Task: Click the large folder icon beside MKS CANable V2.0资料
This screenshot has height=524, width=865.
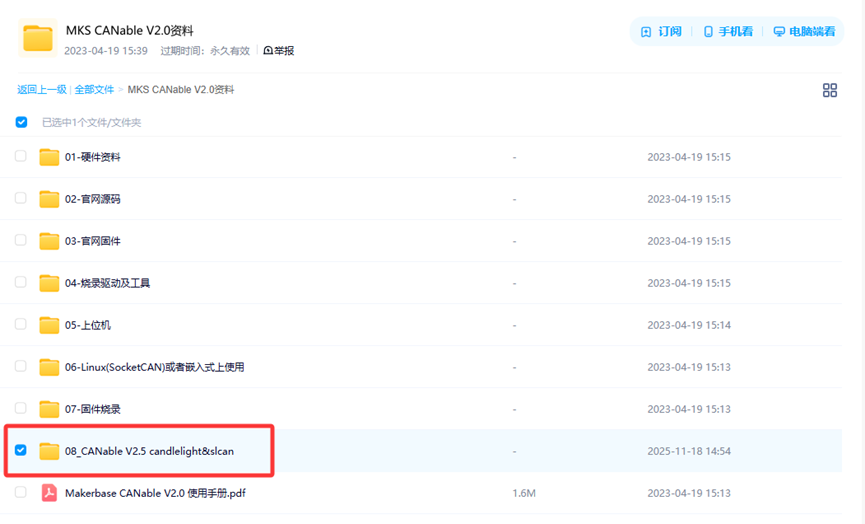Action: [38, 38]
